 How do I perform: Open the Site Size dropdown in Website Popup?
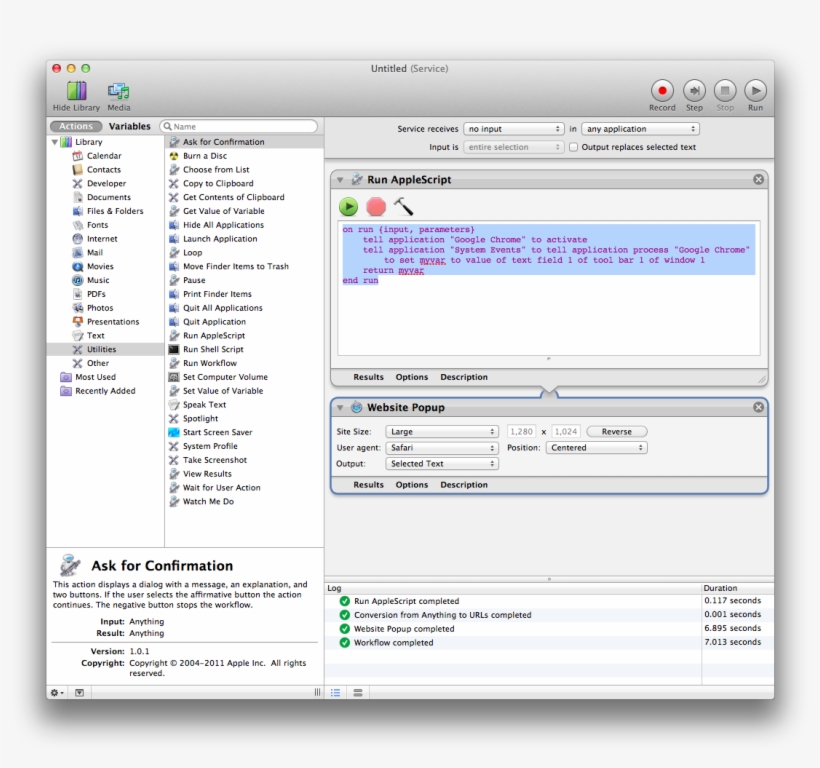(442, 430)
